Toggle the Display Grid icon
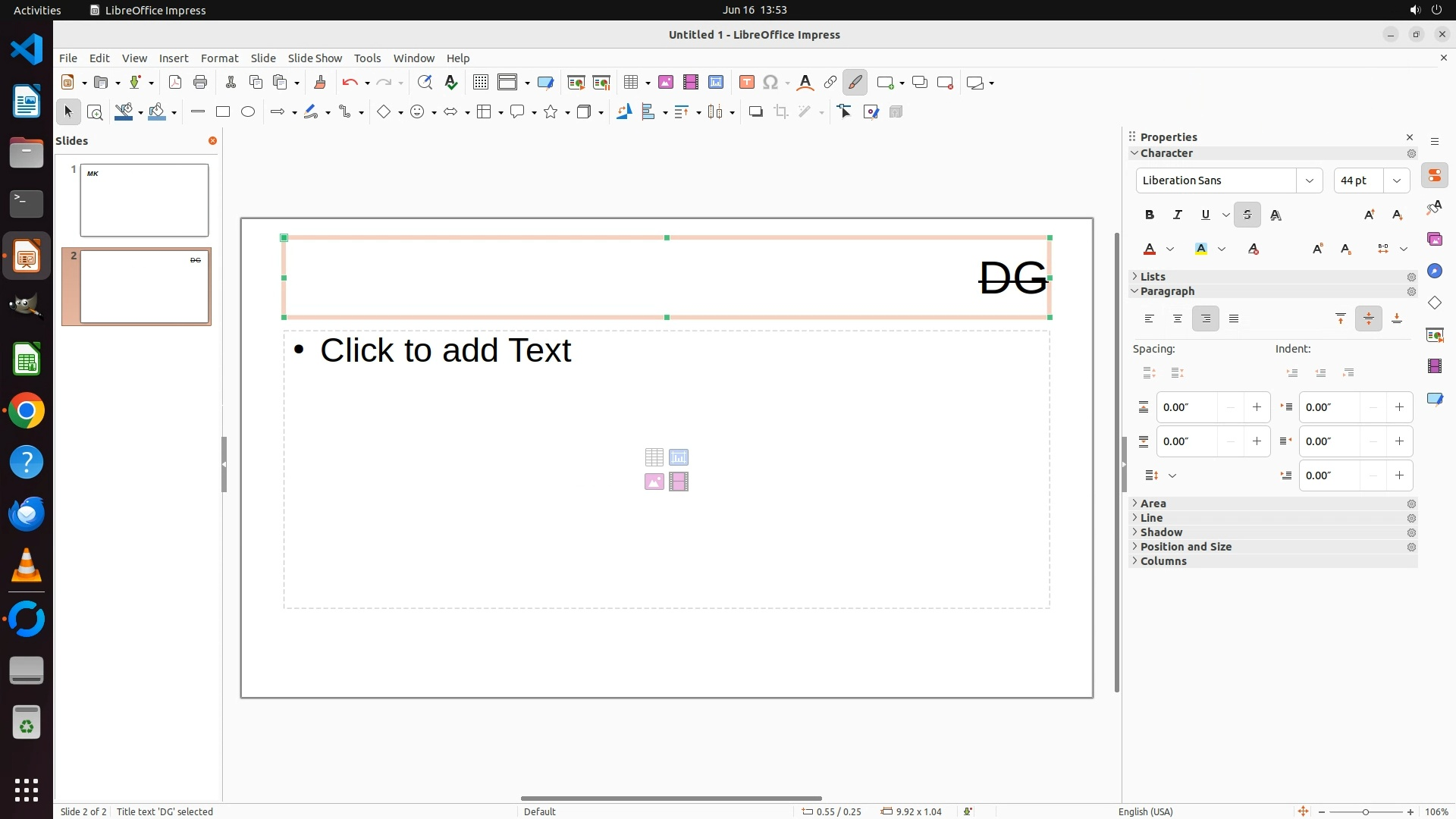The image size is (1456, 819). coord(481,83)
